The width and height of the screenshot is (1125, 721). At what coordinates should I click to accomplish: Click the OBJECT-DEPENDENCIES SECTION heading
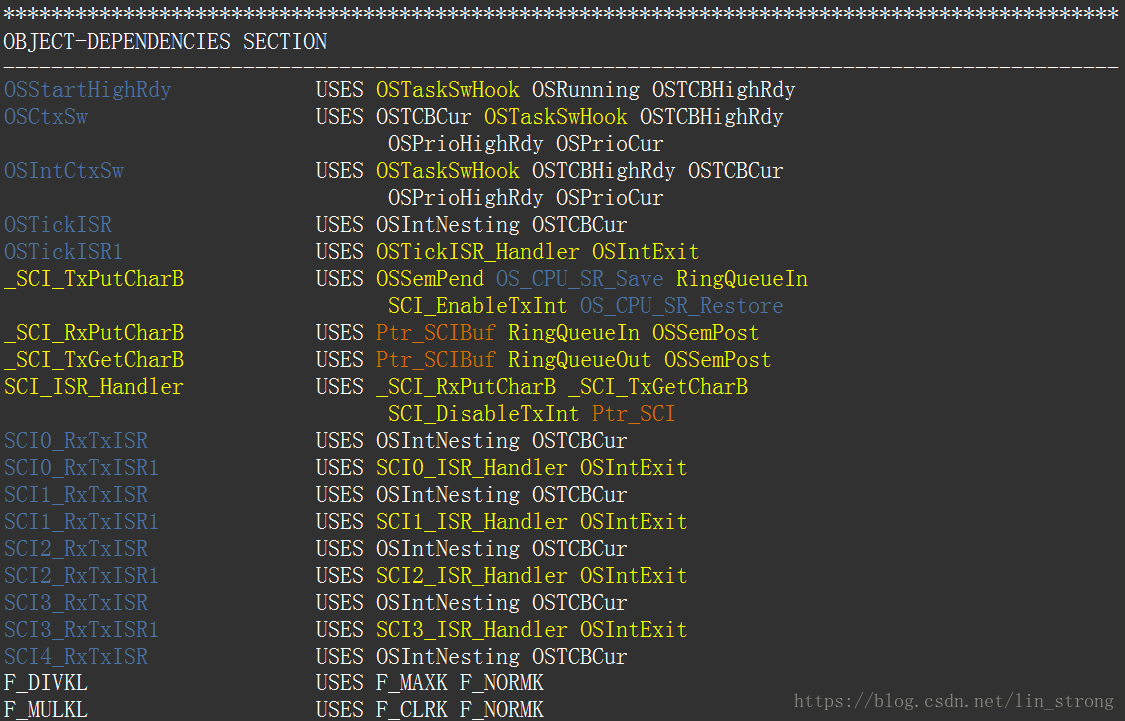[x=165, y=42]
